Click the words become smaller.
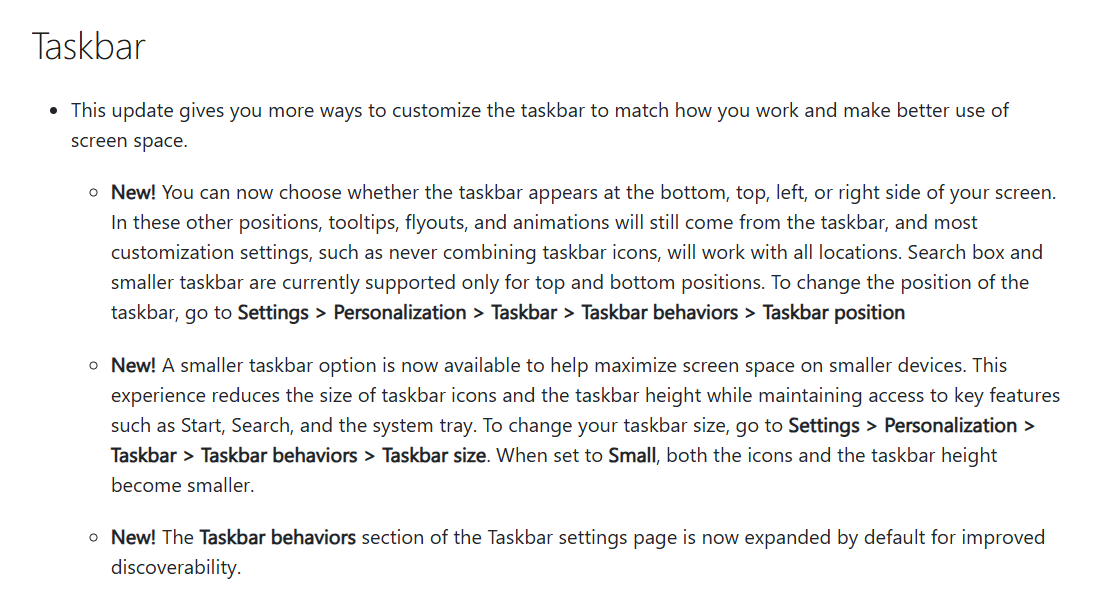 182,485
